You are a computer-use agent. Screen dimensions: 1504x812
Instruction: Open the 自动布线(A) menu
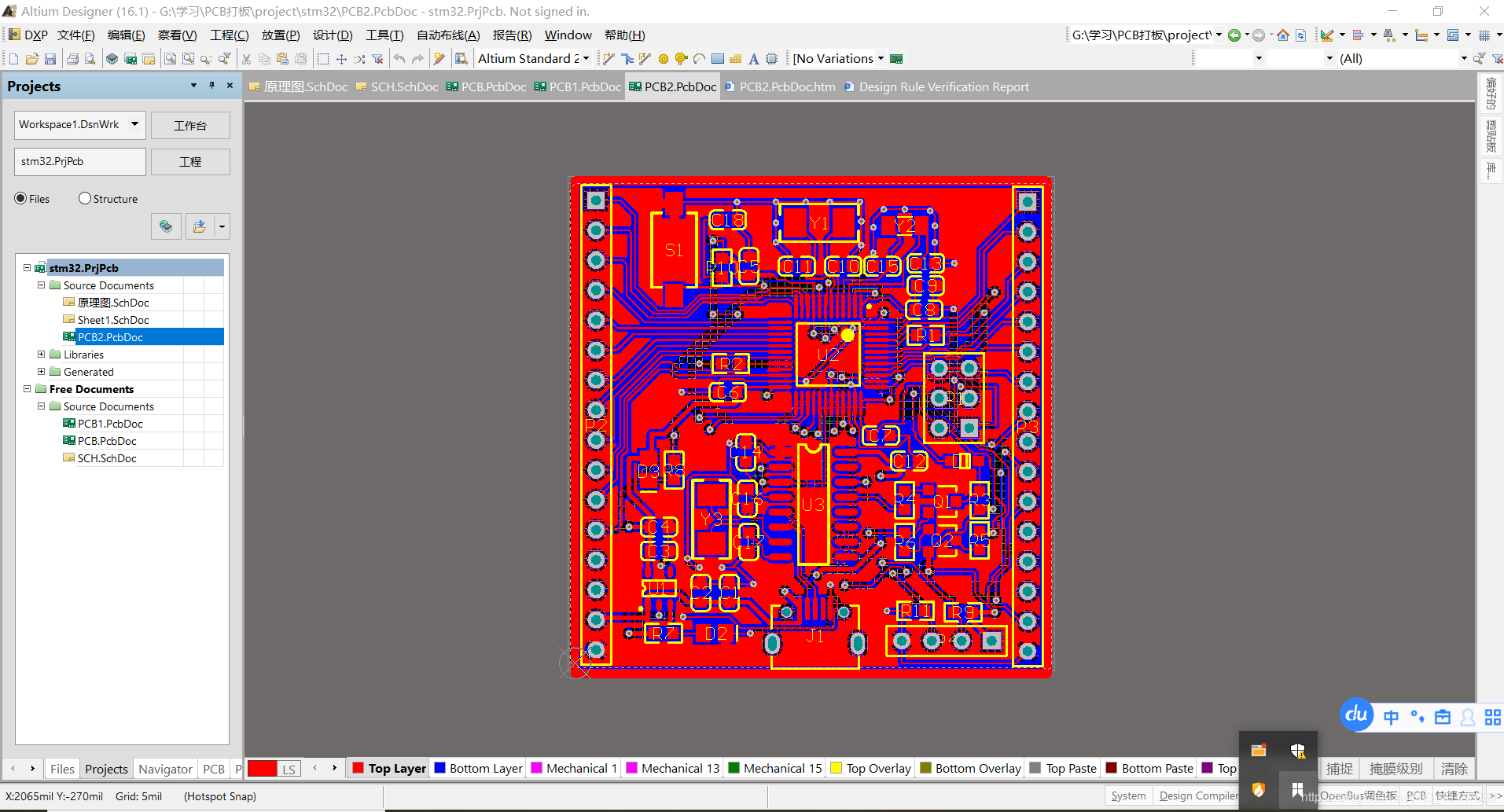(x=448, y=35)
